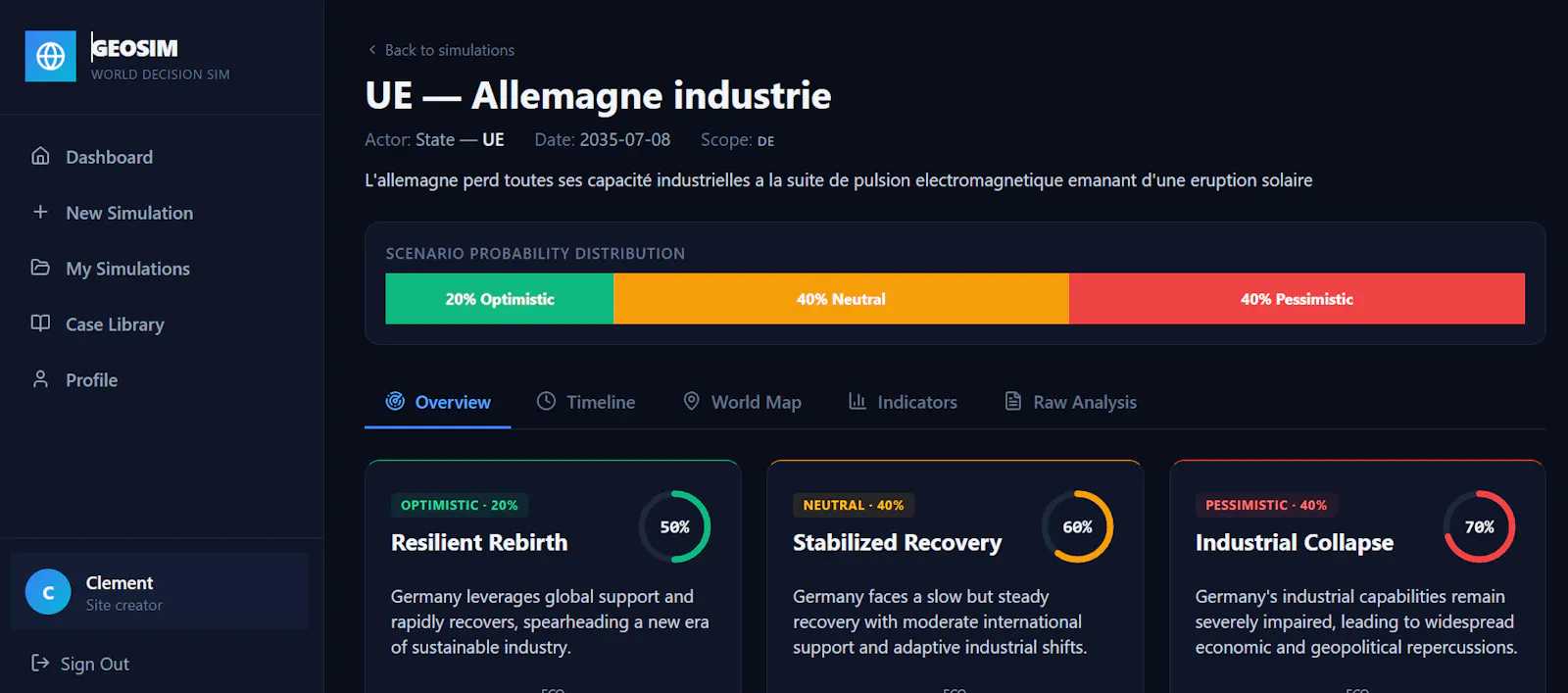Click the 50% progress ring

point(674,526)
